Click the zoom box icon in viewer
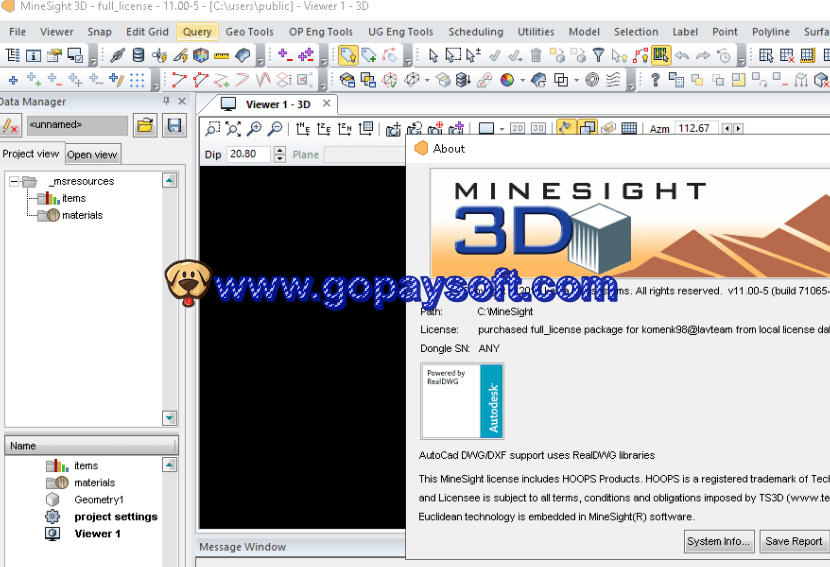This screenshot has width=830, height=567. [212, 129]
